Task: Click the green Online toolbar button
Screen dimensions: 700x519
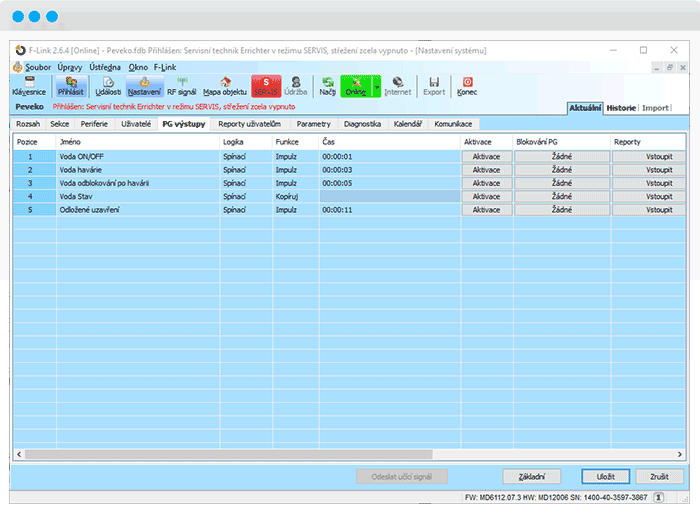Action: pyautogui.click(x=355, y=86)
